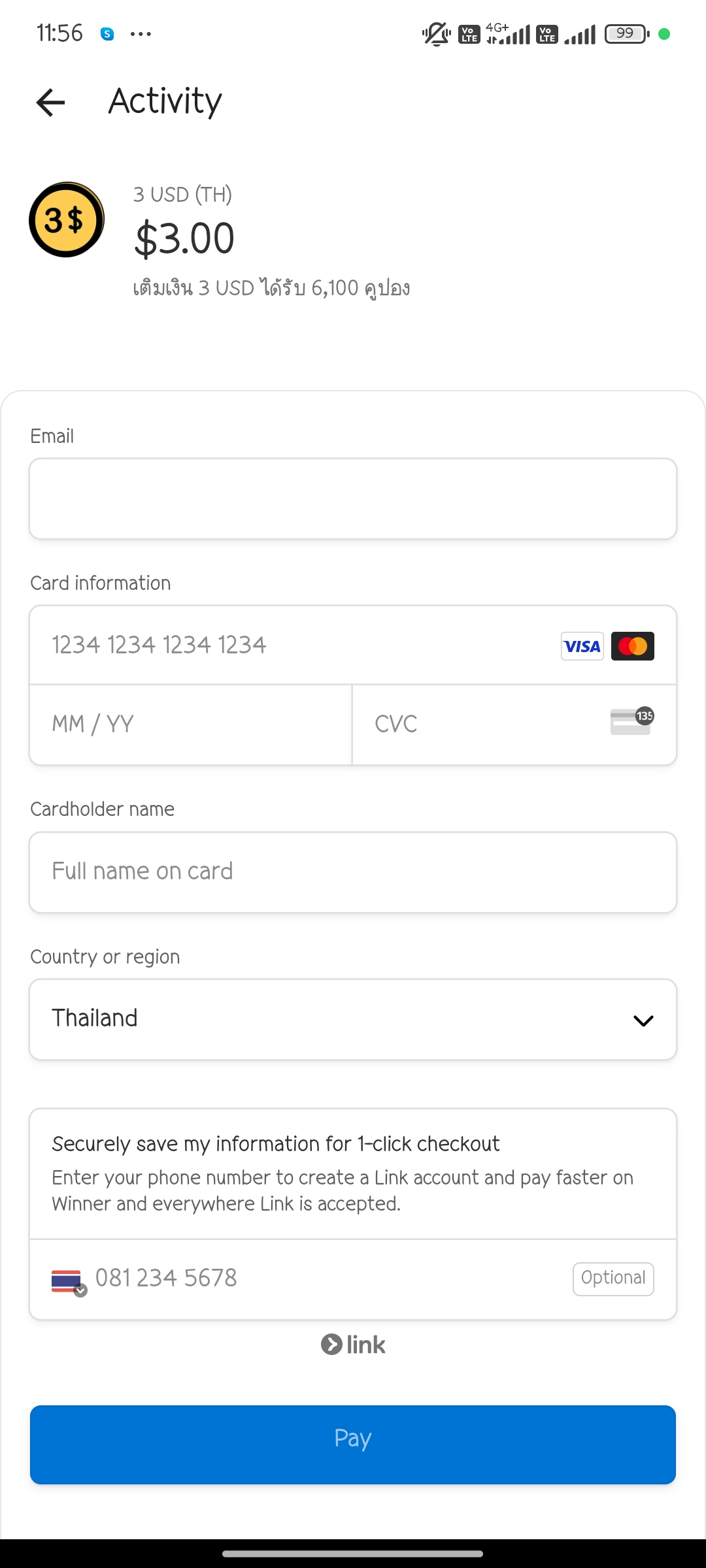
Task: Expand country list with chevron arrow
Action: (643, 1021)
